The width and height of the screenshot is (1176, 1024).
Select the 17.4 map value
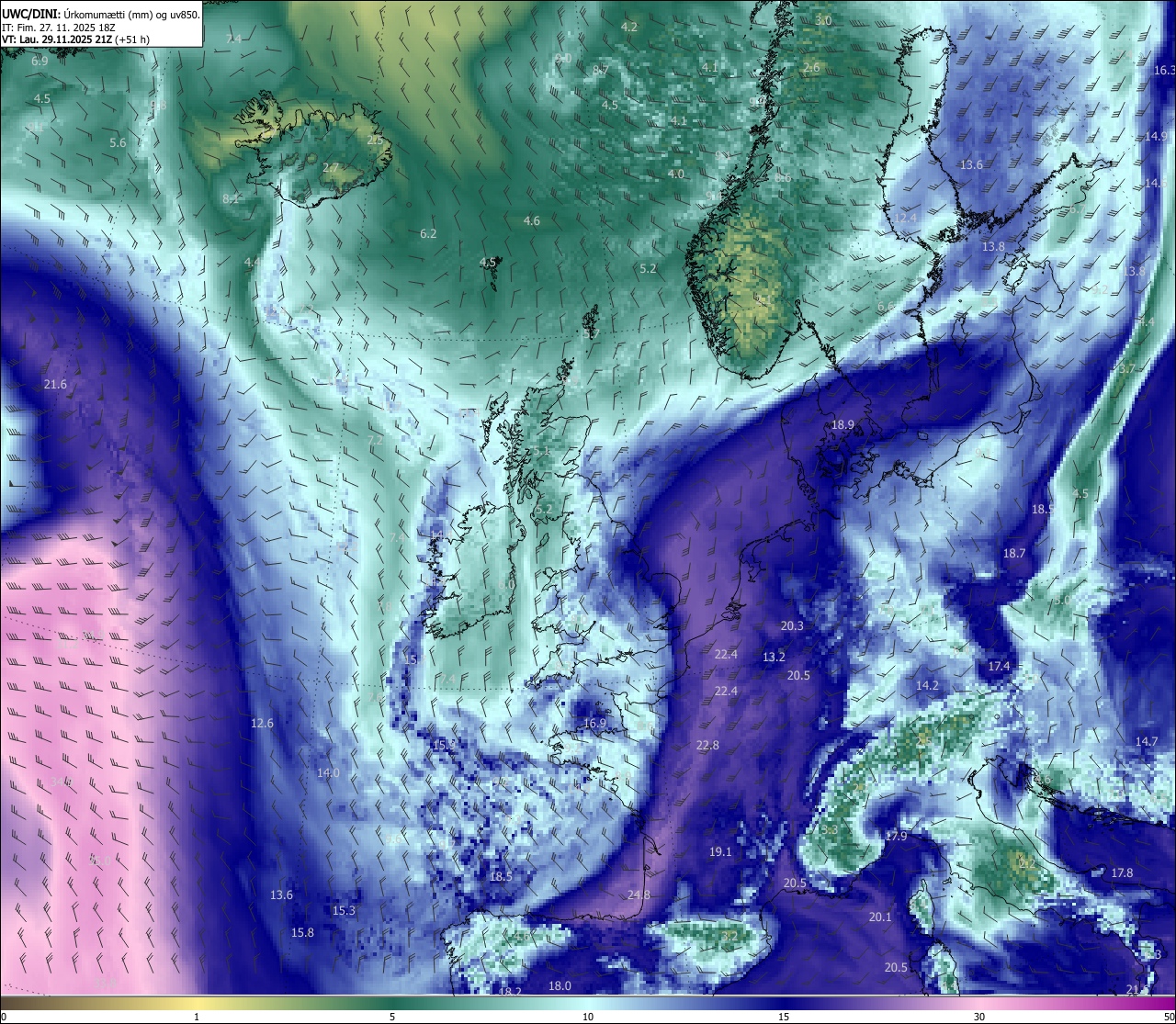(999, 666)
